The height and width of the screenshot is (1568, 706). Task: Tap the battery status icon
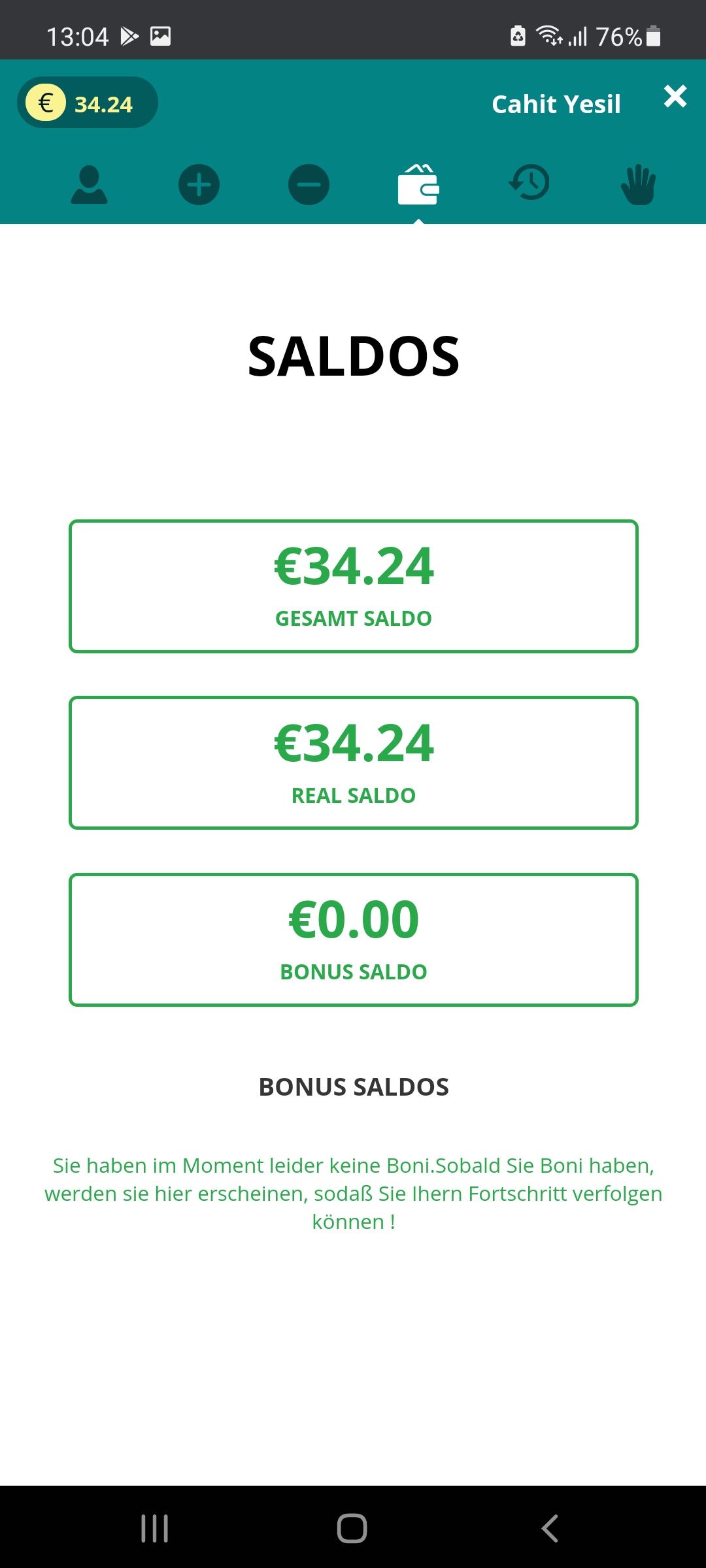tap(653, 37)
